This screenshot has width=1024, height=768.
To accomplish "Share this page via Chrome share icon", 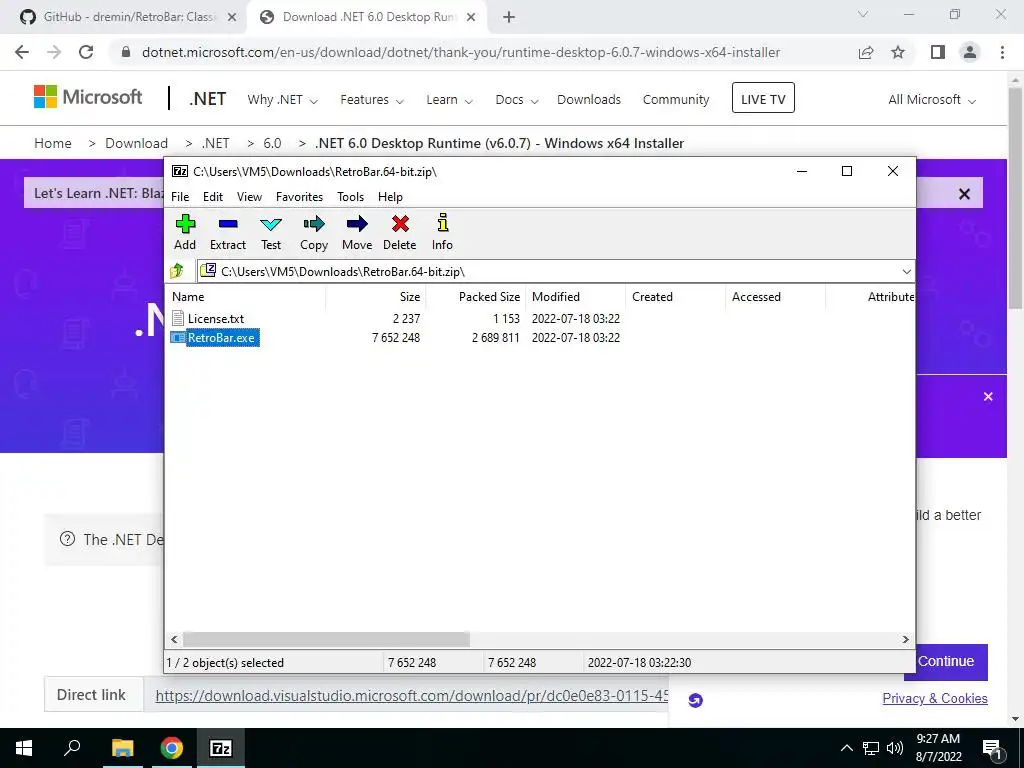I will click(x=866, y=52).
